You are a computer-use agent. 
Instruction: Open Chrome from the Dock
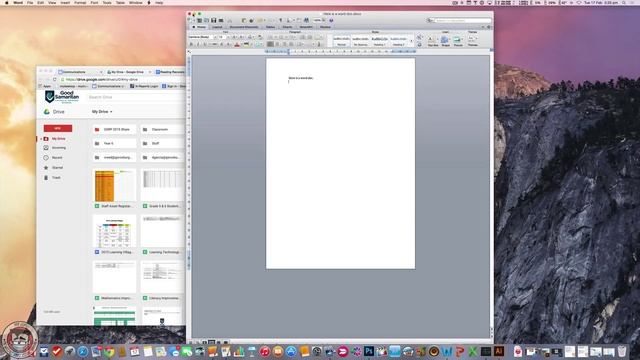pos(109,351)
